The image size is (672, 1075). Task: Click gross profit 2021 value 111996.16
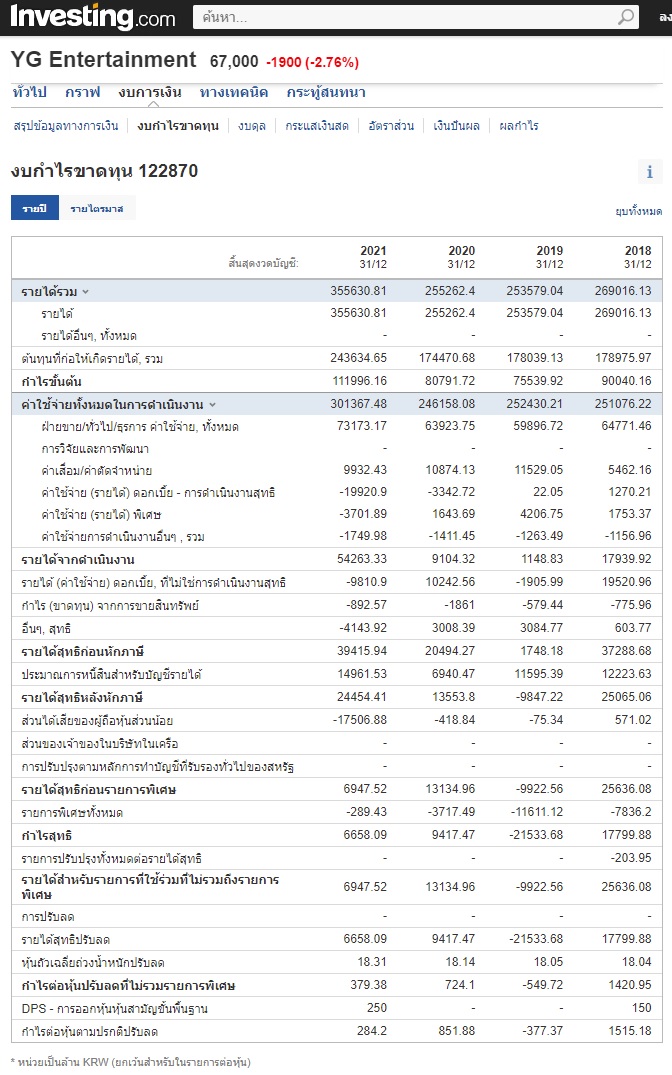(x=359, y=381)
